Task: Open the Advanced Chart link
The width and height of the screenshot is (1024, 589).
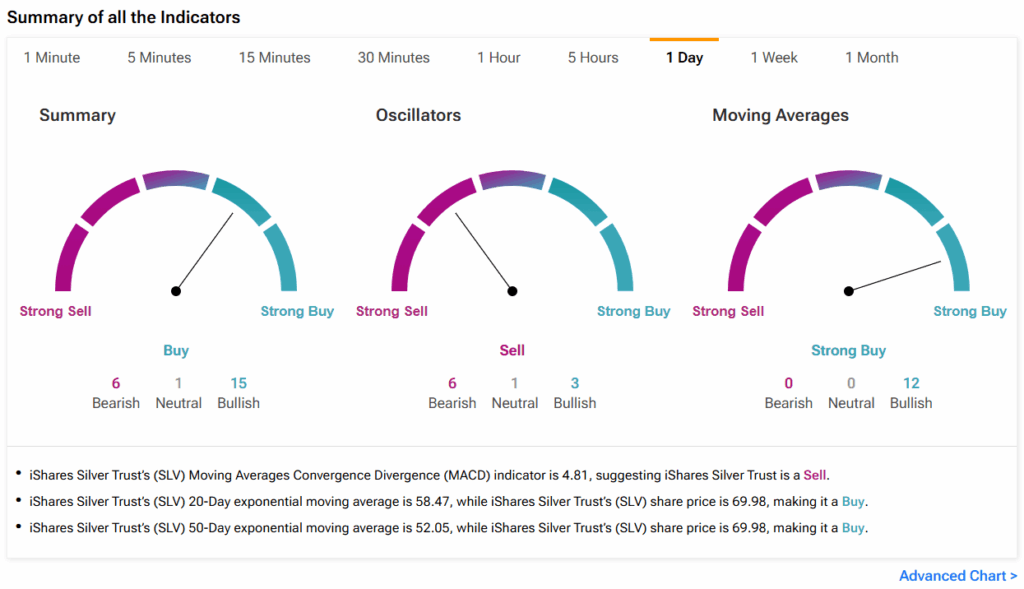Action: (957, 576)
